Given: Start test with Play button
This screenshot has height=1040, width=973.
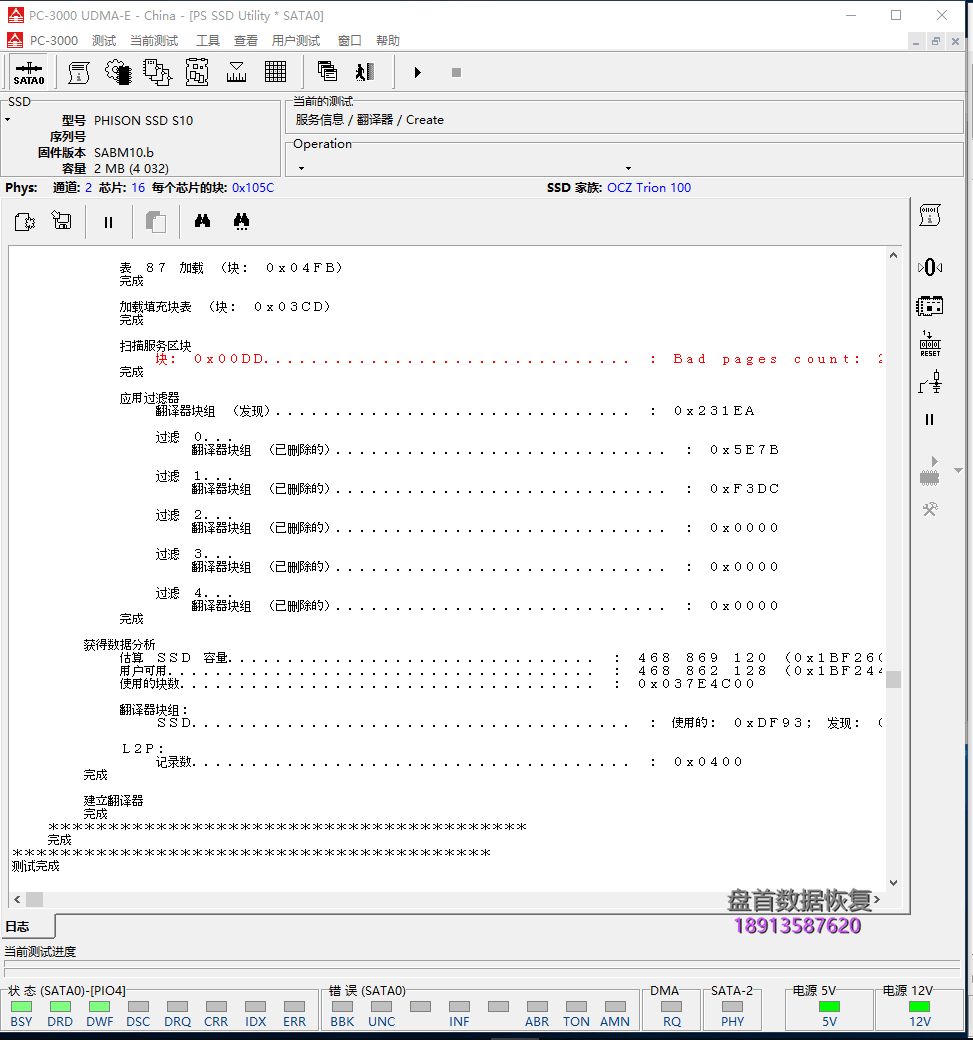Looking at the screenshot, I should click(417, 72).
